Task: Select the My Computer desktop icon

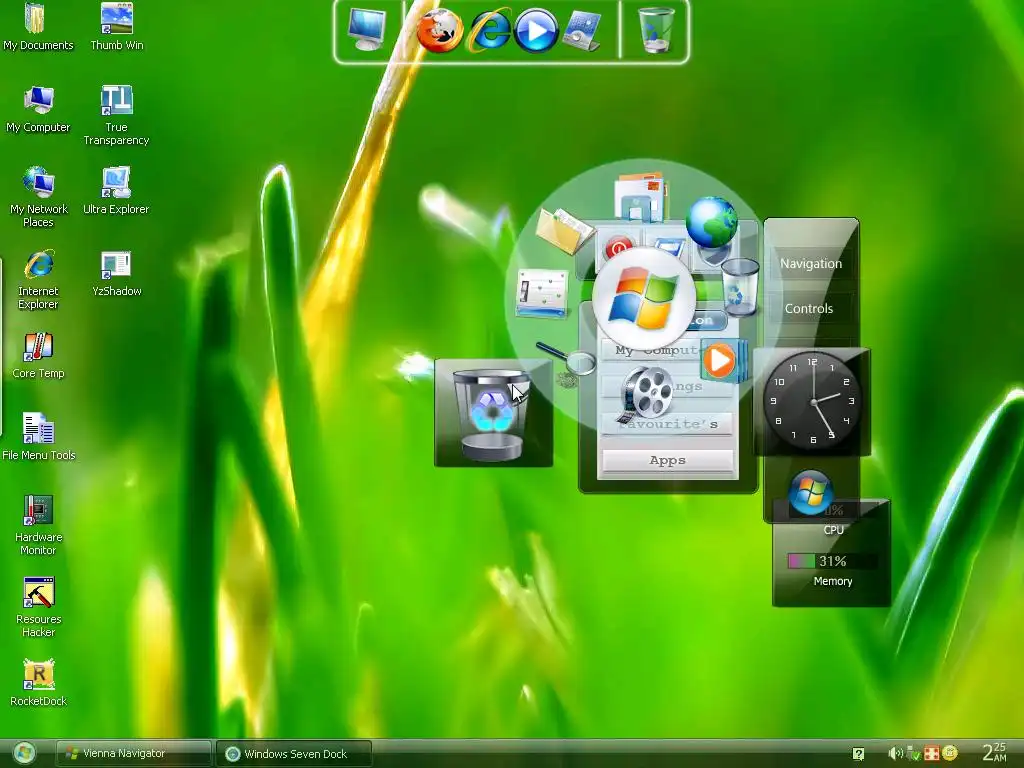Action: click(x=38, y=109)
